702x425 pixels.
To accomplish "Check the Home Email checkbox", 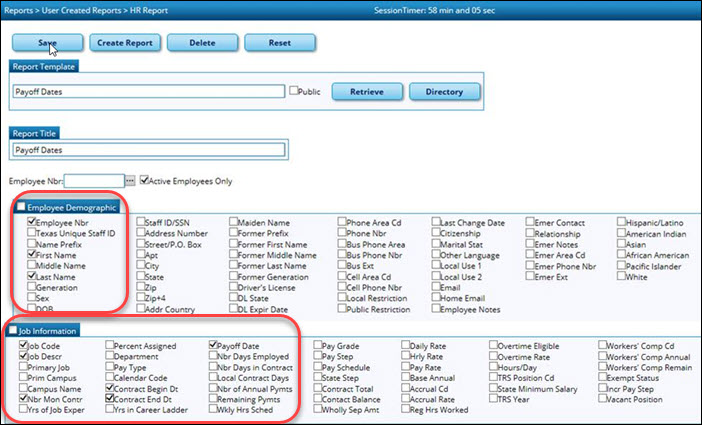I will coord(436,297).
